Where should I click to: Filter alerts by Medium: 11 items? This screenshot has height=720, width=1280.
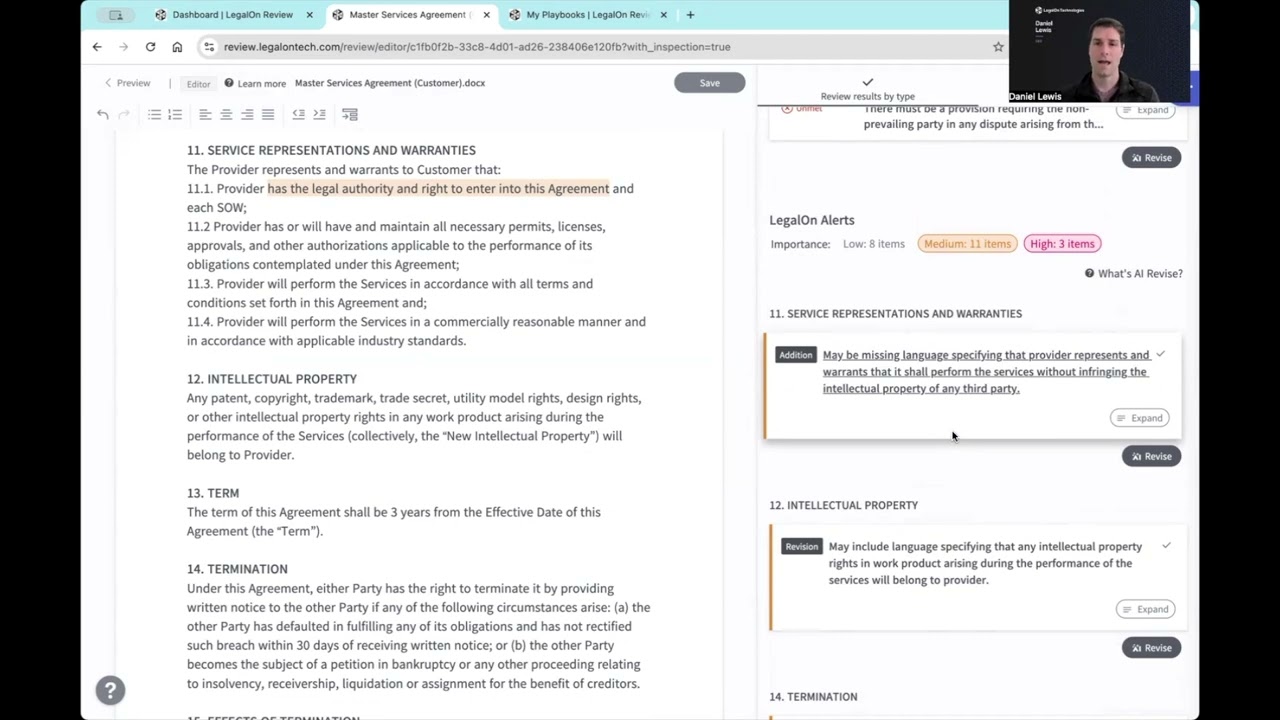coord(967,244)
